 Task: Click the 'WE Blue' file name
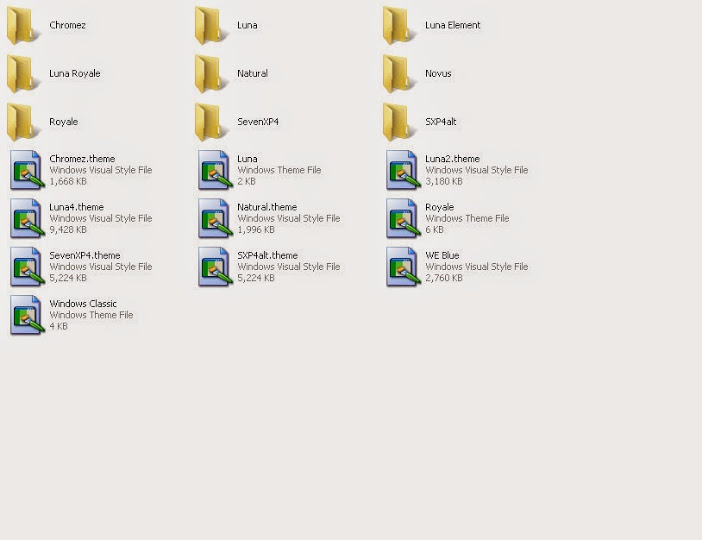[442, 255]
